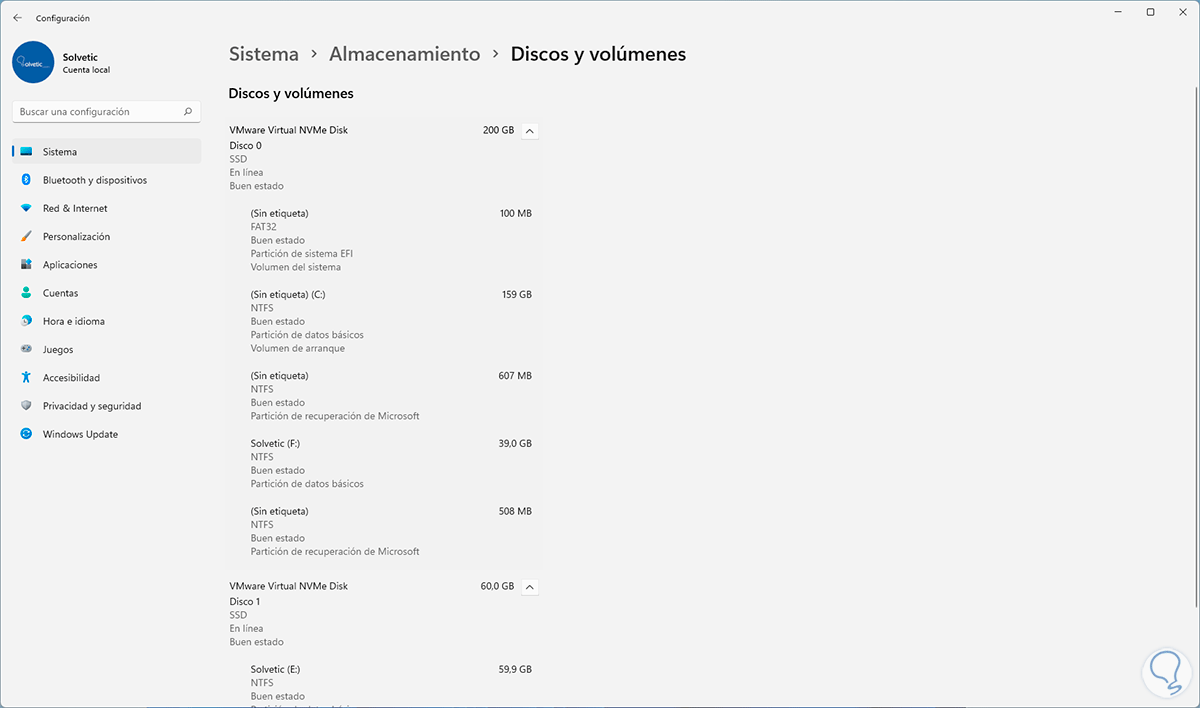Click the Aplicaciones icon in sidebar

coord(26,265)
